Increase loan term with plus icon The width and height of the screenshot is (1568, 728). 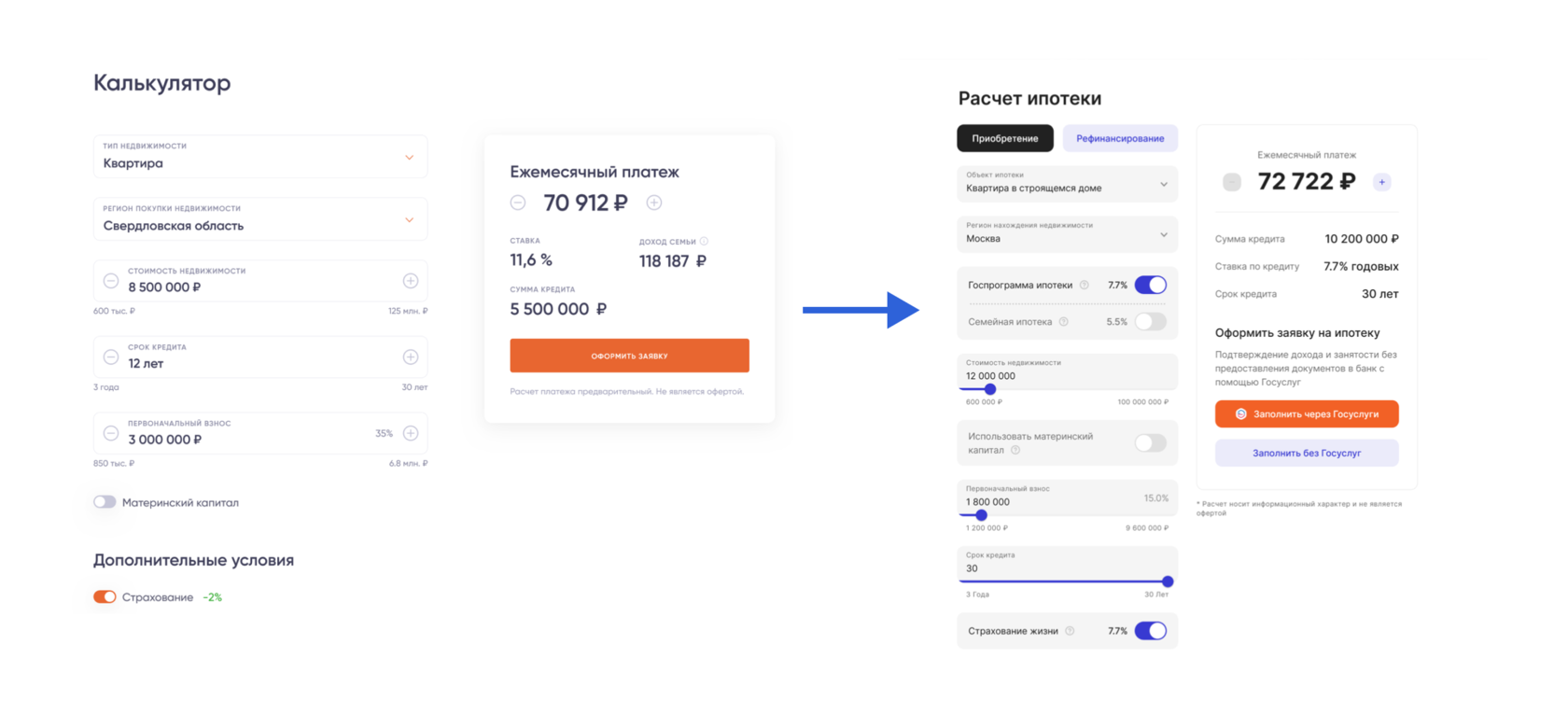411,357
